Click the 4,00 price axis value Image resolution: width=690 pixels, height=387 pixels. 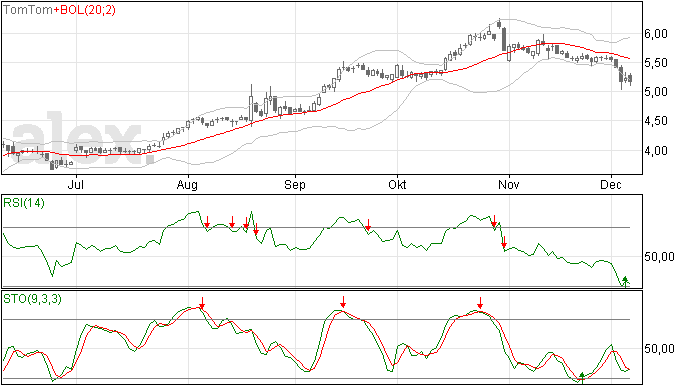(656, 151)
